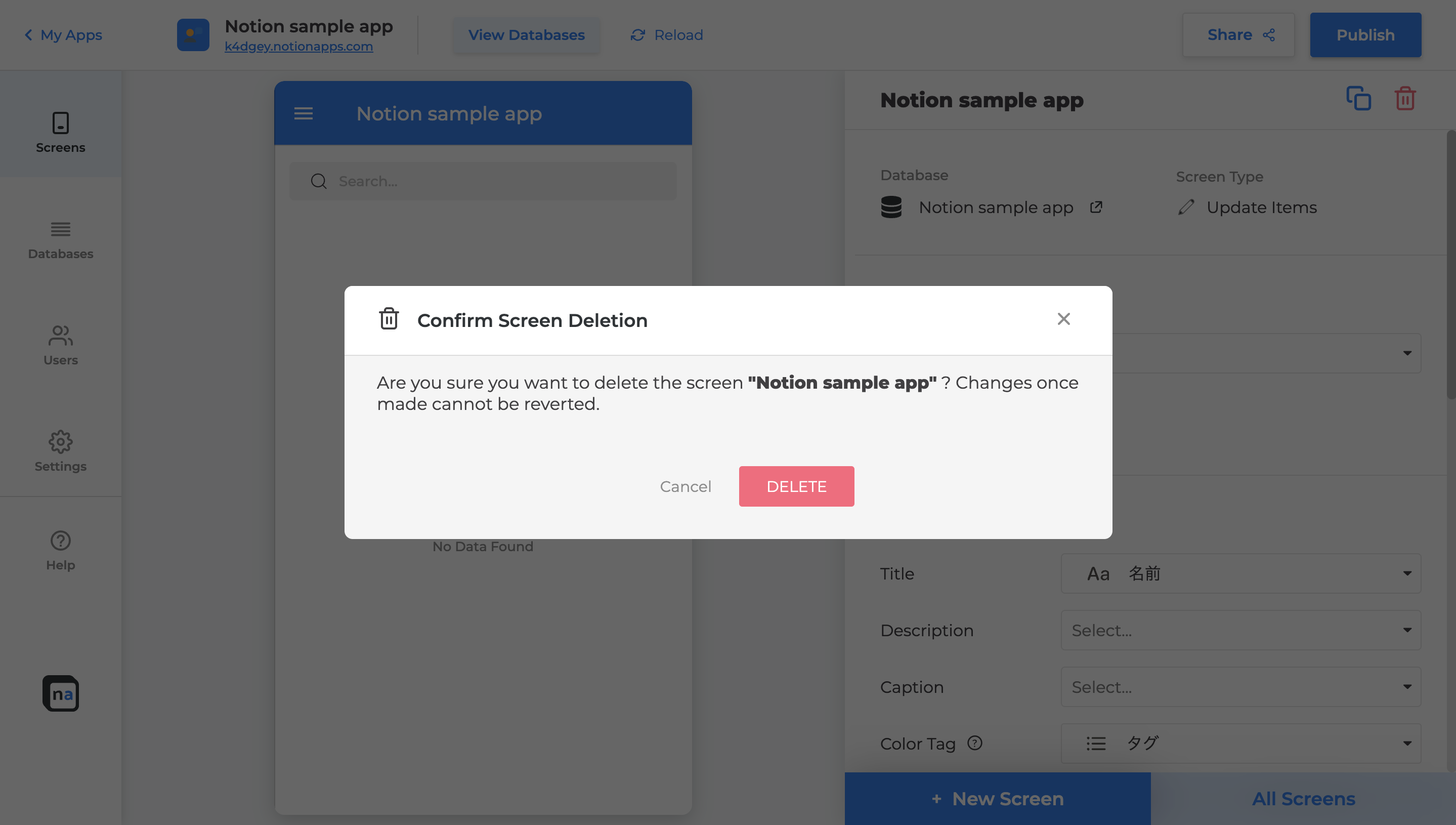The width and height of the screenshot is (1456, 825).
Task: Open database external link icon
Action: 1096,207
